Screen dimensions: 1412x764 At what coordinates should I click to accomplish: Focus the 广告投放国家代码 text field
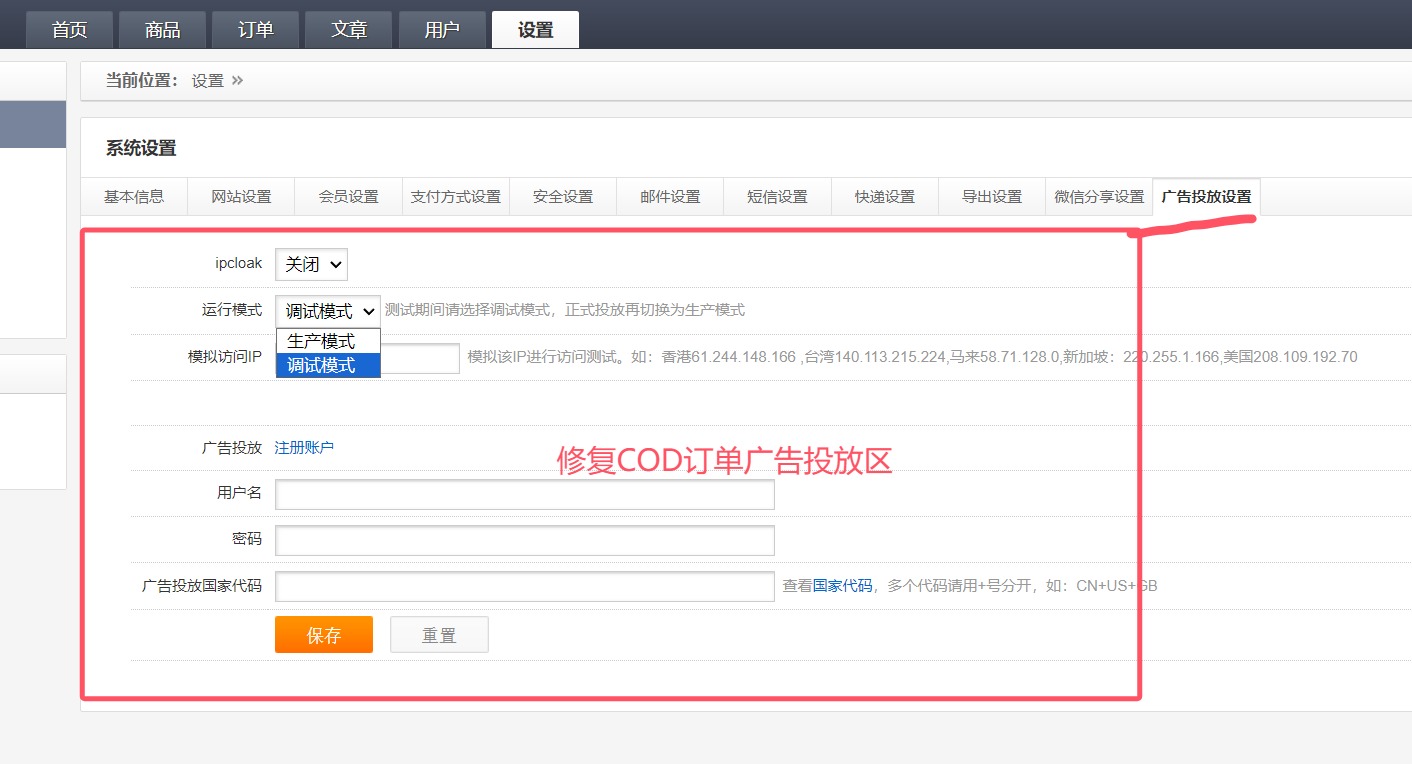pos(524,587)
